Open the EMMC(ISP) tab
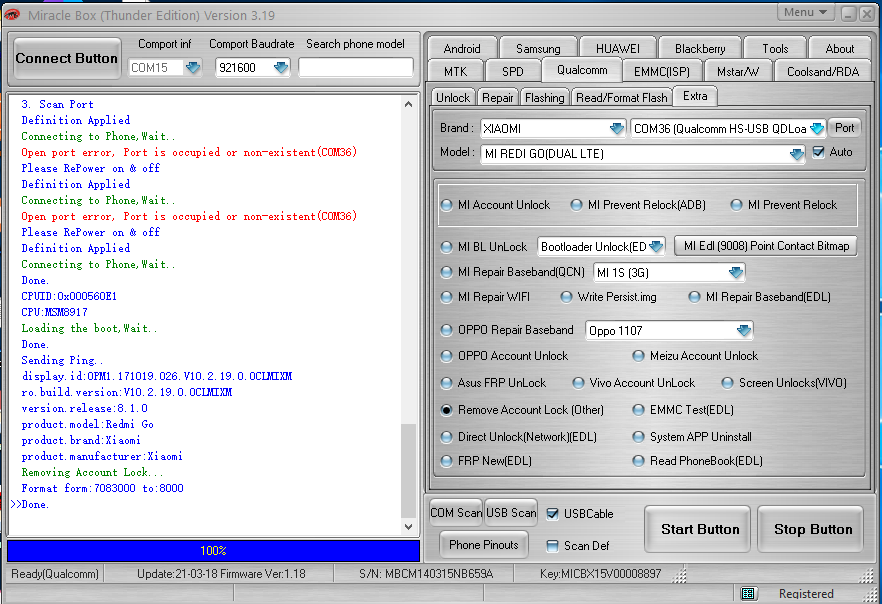Image resolution: width=882 pixels, height=604 pixels. point(662,71)
